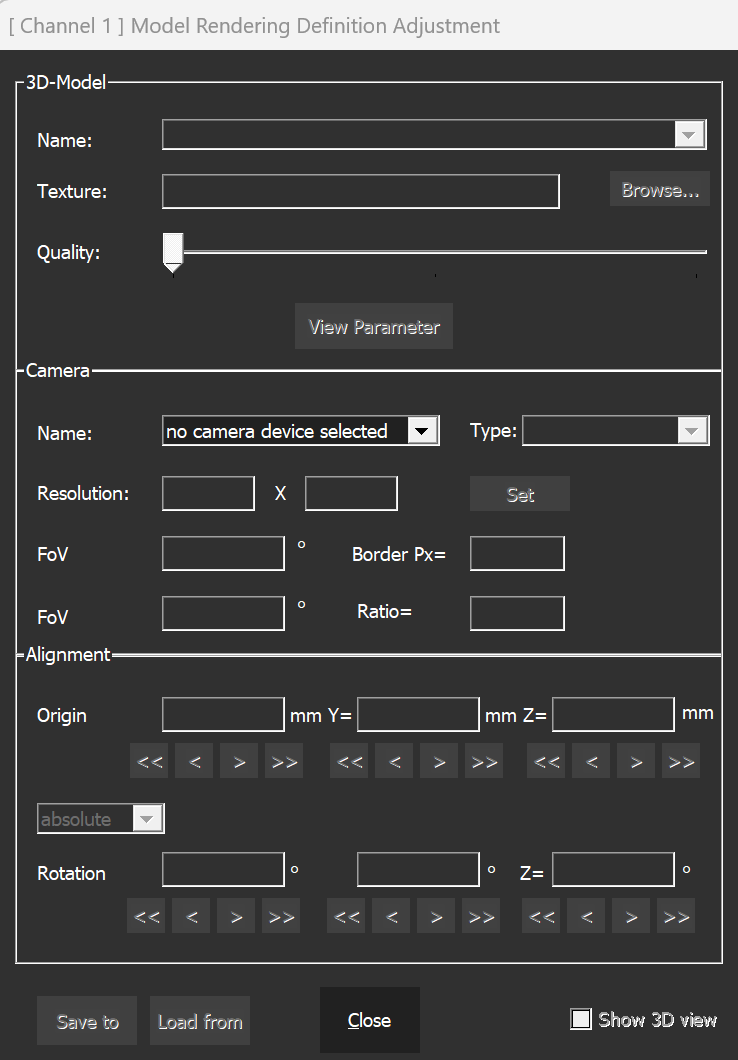Click the Texture path input field
The height and width of the screenshot is (1060, 738).
pyautogui.click(x=360, y=191)
